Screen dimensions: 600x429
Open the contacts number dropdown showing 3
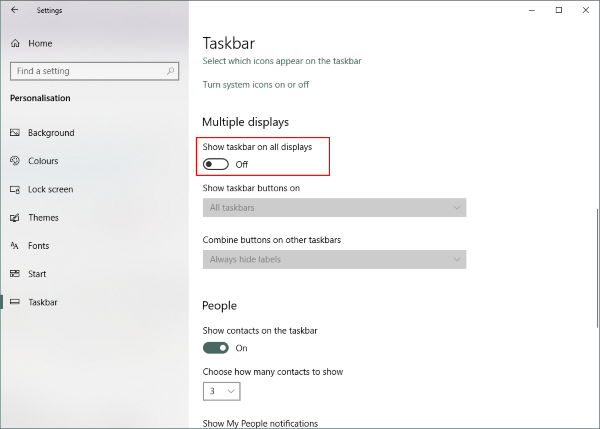click(222, 391)
